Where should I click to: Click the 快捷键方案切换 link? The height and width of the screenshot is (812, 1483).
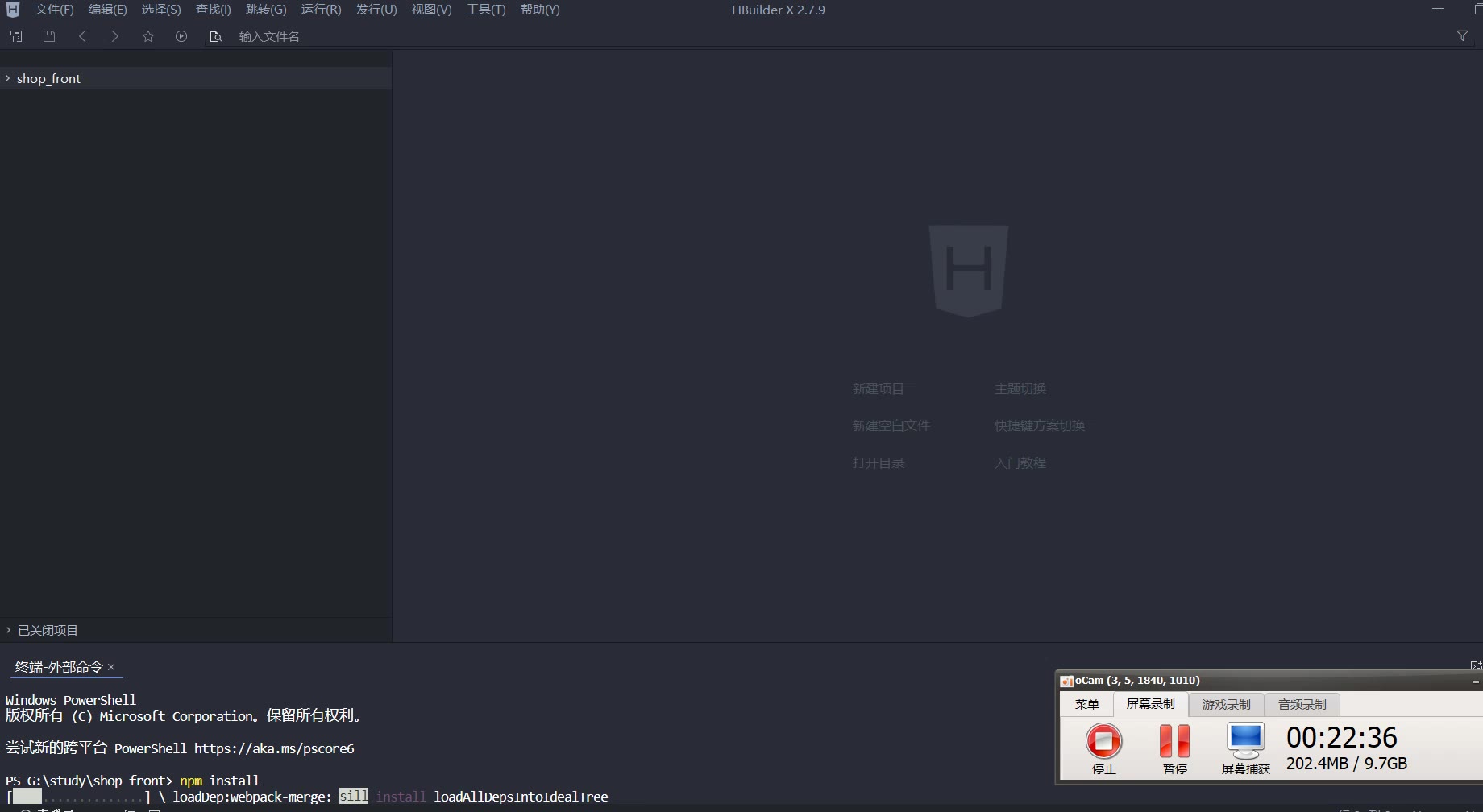tap(1039, 425)
